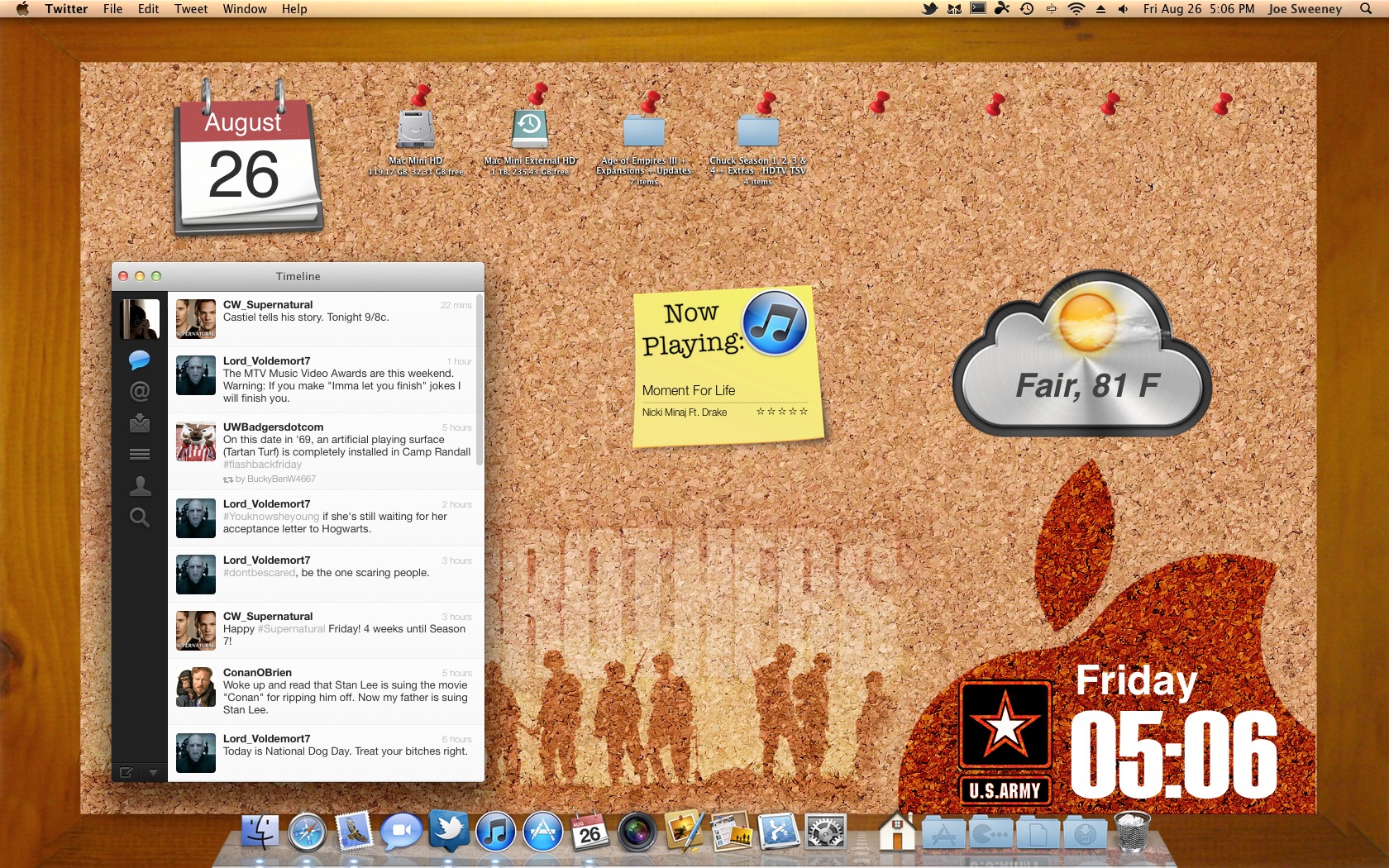Open Profile person icon in Twitter sidebar
The width and height of the screenshot is (1389, 868).
click(x=139, y=486)
